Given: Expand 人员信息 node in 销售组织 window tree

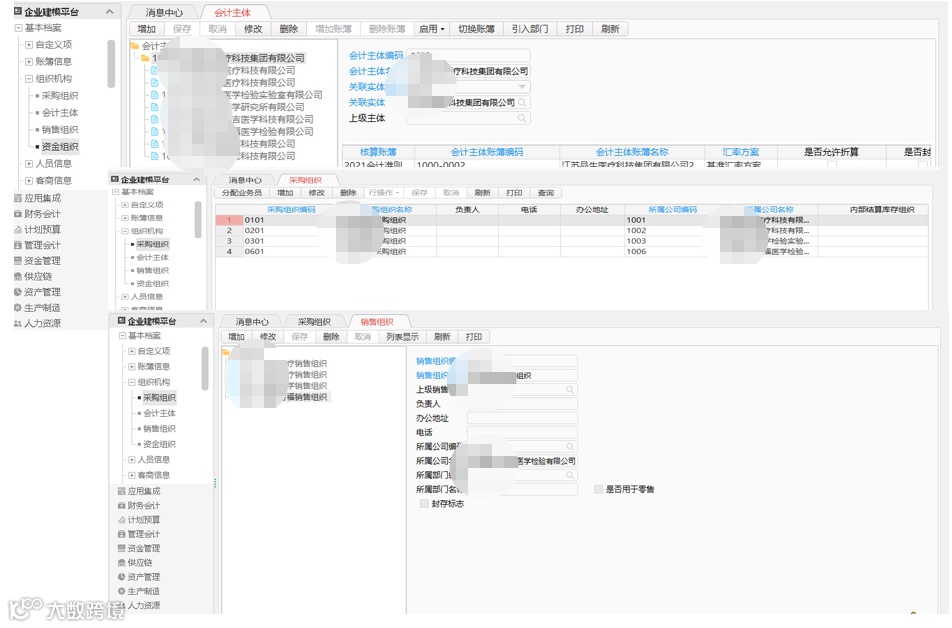Looking at the screenshot, I should pos(131,460).
